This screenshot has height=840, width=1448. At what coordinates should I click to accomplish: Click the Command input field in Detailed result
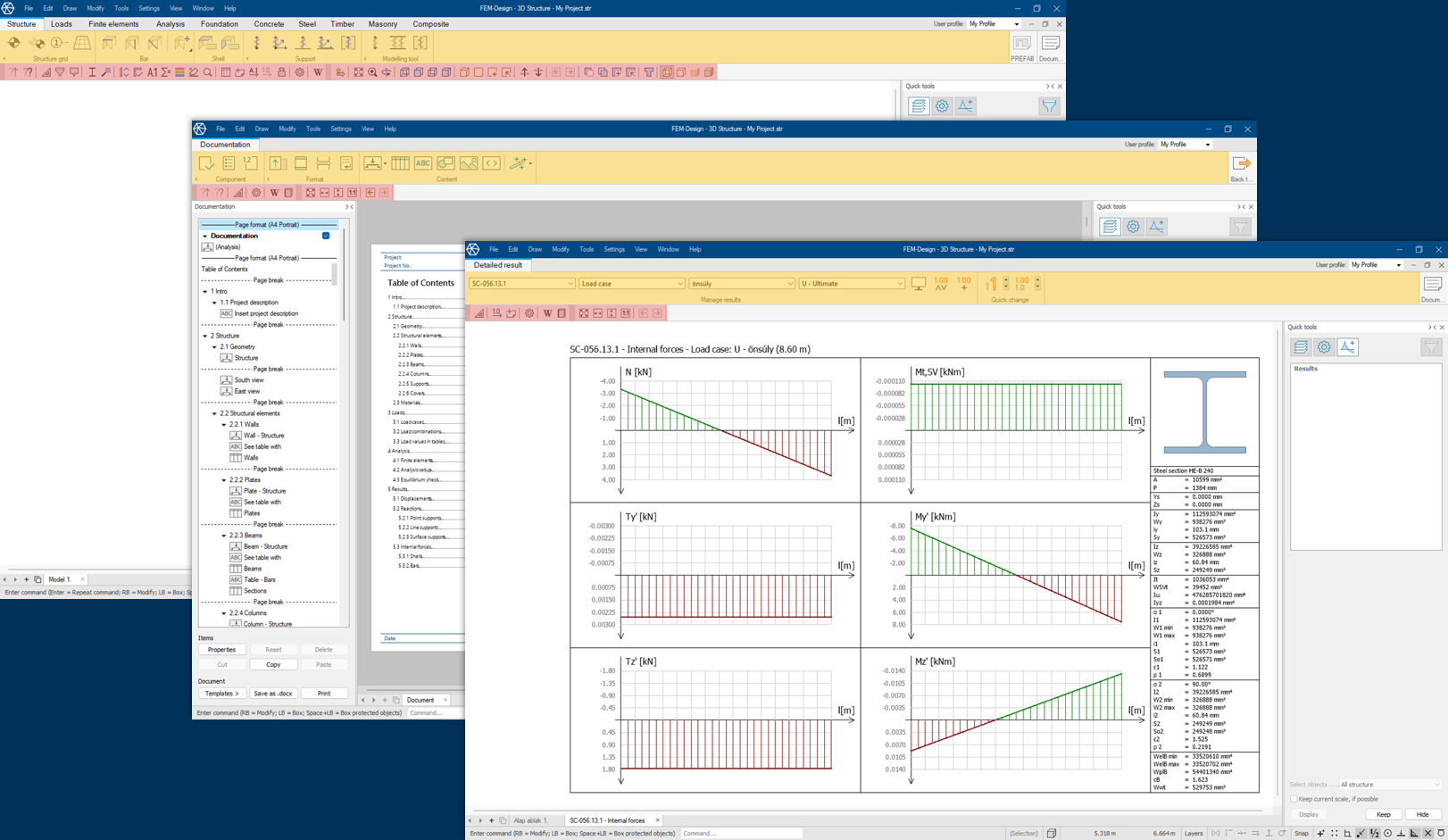point(740,834)
